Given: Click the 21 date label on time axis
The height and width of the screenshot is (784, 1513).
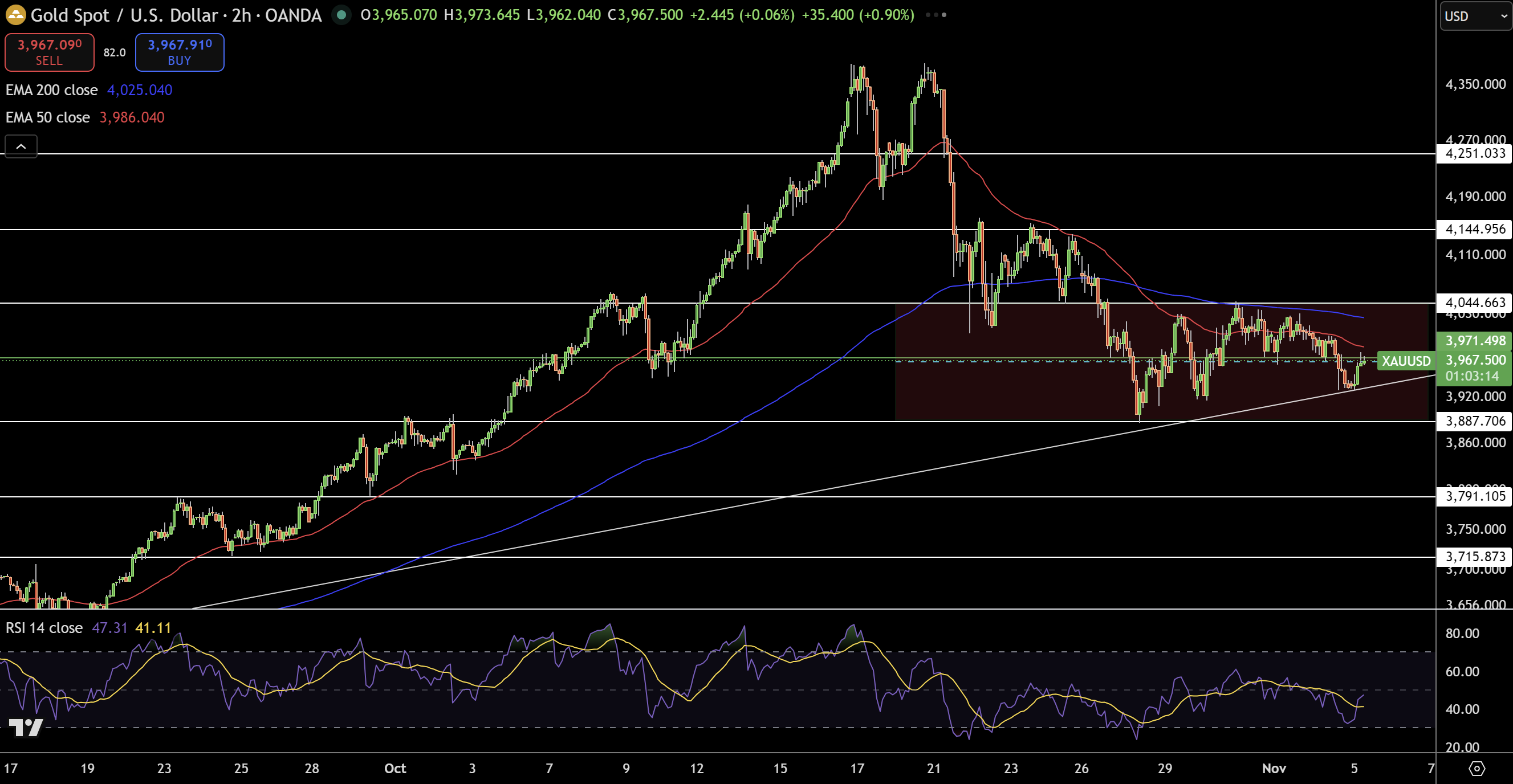Looking at the screenshot, I should coord(933,768).
